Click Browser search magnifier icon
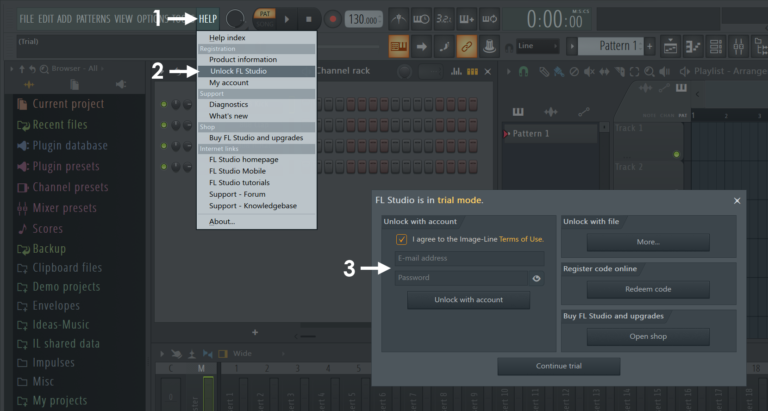Image resolution: width=768 pixels, height=411 pixels. [44, 69]
